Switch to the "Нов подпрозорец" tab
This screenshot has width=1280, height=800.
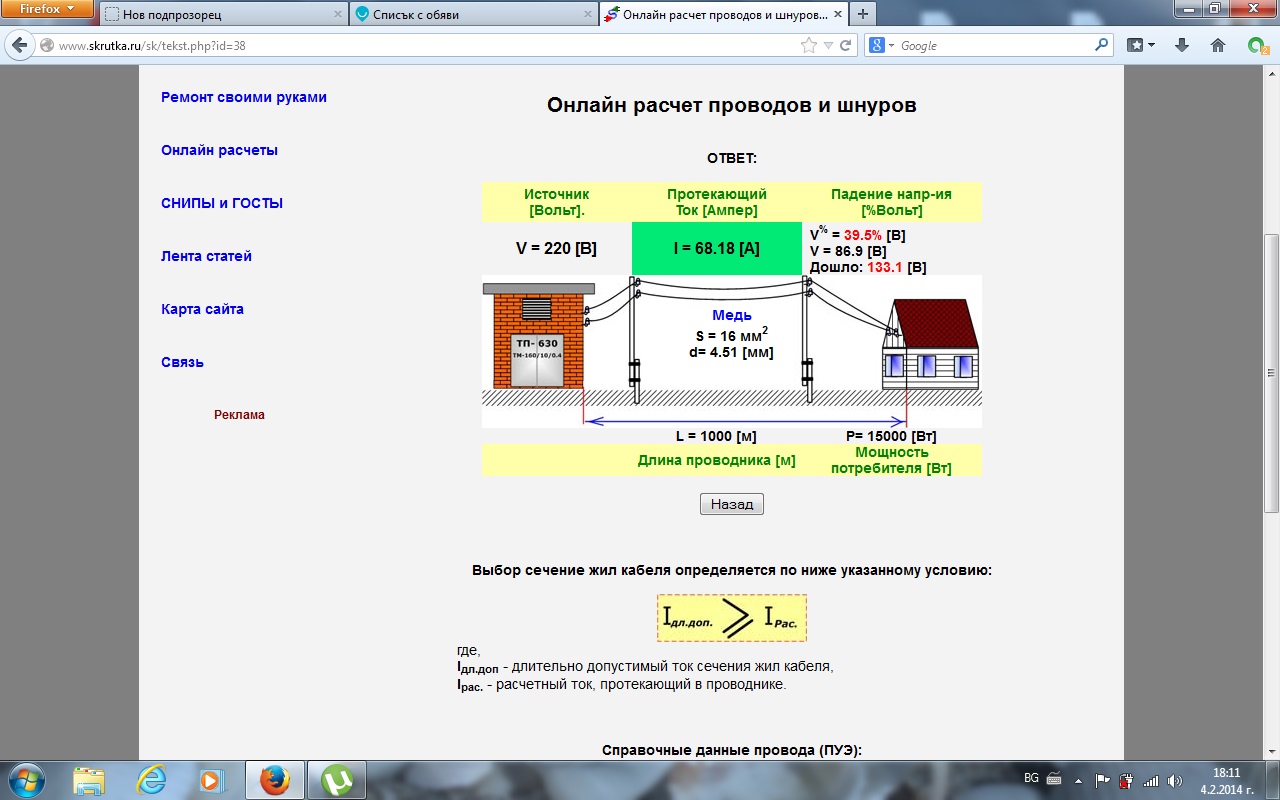pos(220,15)
